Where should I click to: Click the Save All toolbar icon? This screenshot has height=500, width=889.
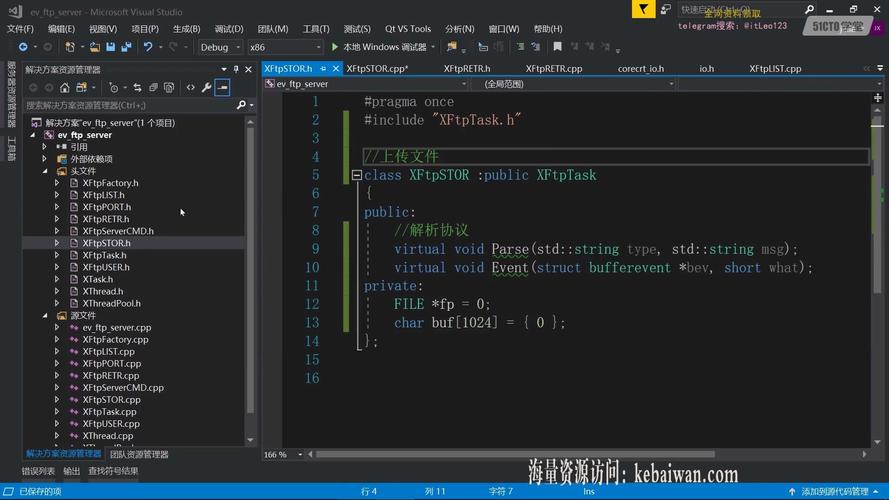pos(126,47)
